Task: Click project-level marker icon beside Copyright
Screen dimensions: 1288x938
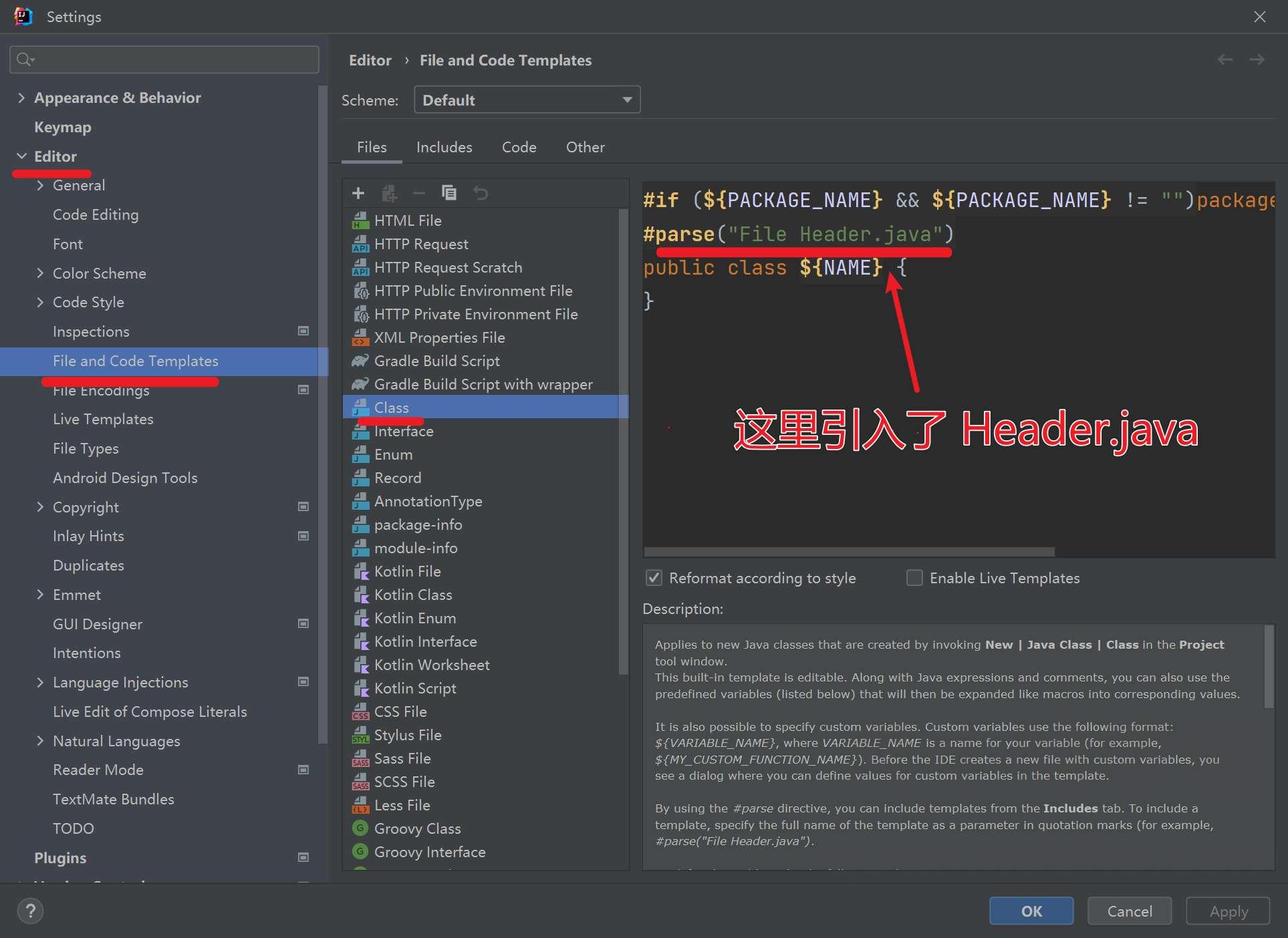Action: pyautogui.click(x=303, y=507)
